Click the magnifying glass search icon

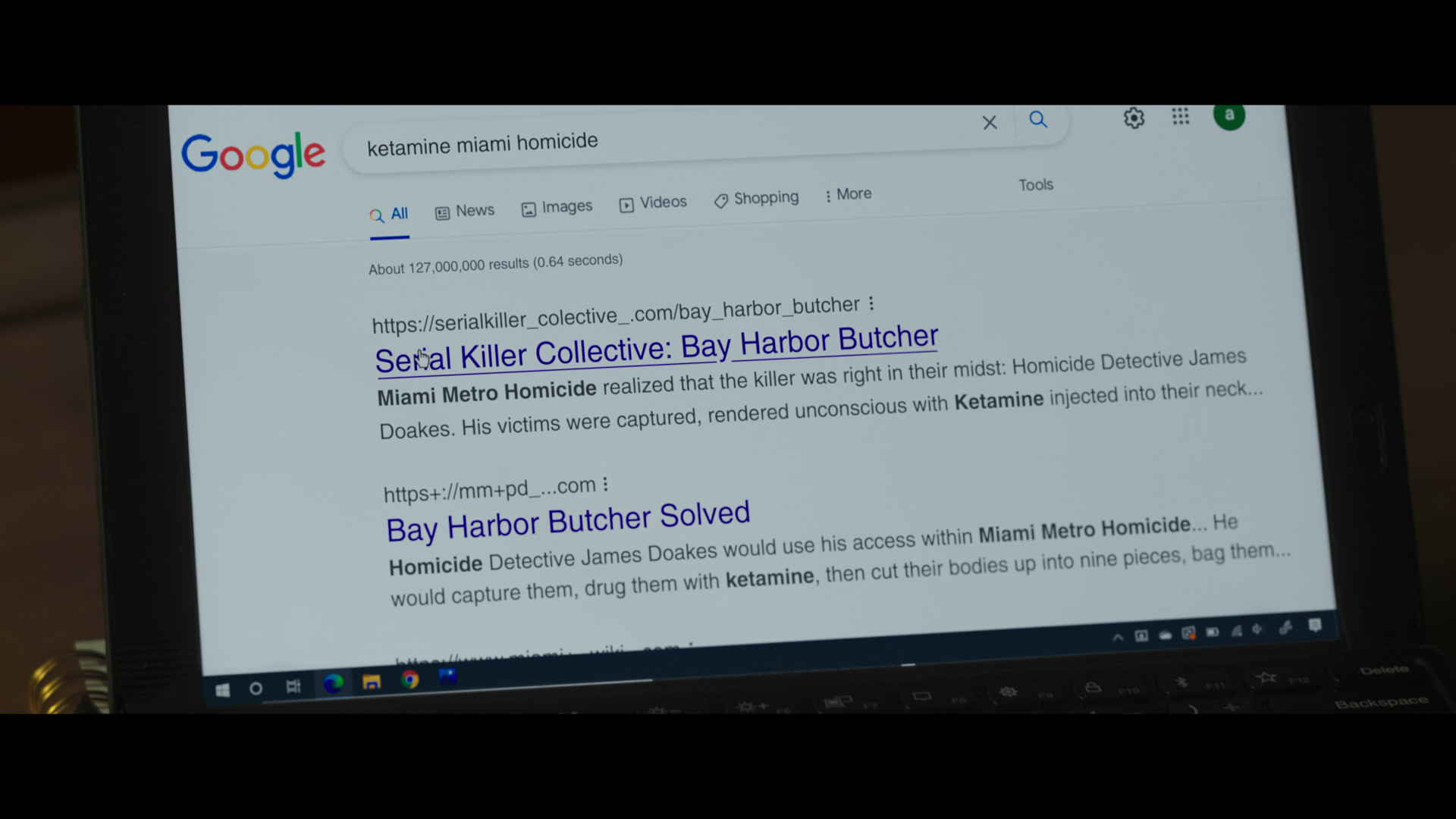(x=1038, y=120)
